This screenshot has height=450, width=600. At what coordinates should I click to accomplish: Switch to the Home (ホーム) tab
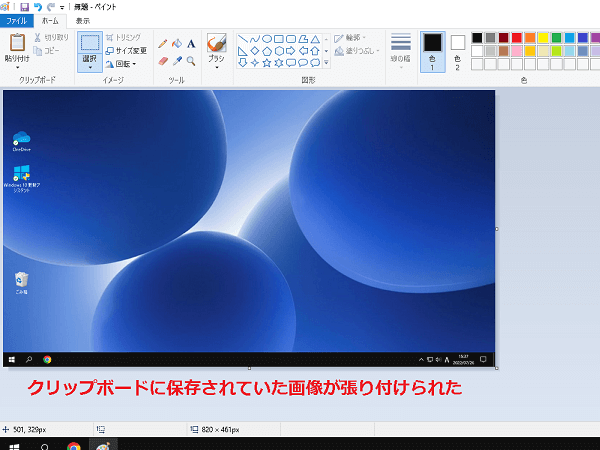coord(50,21)
